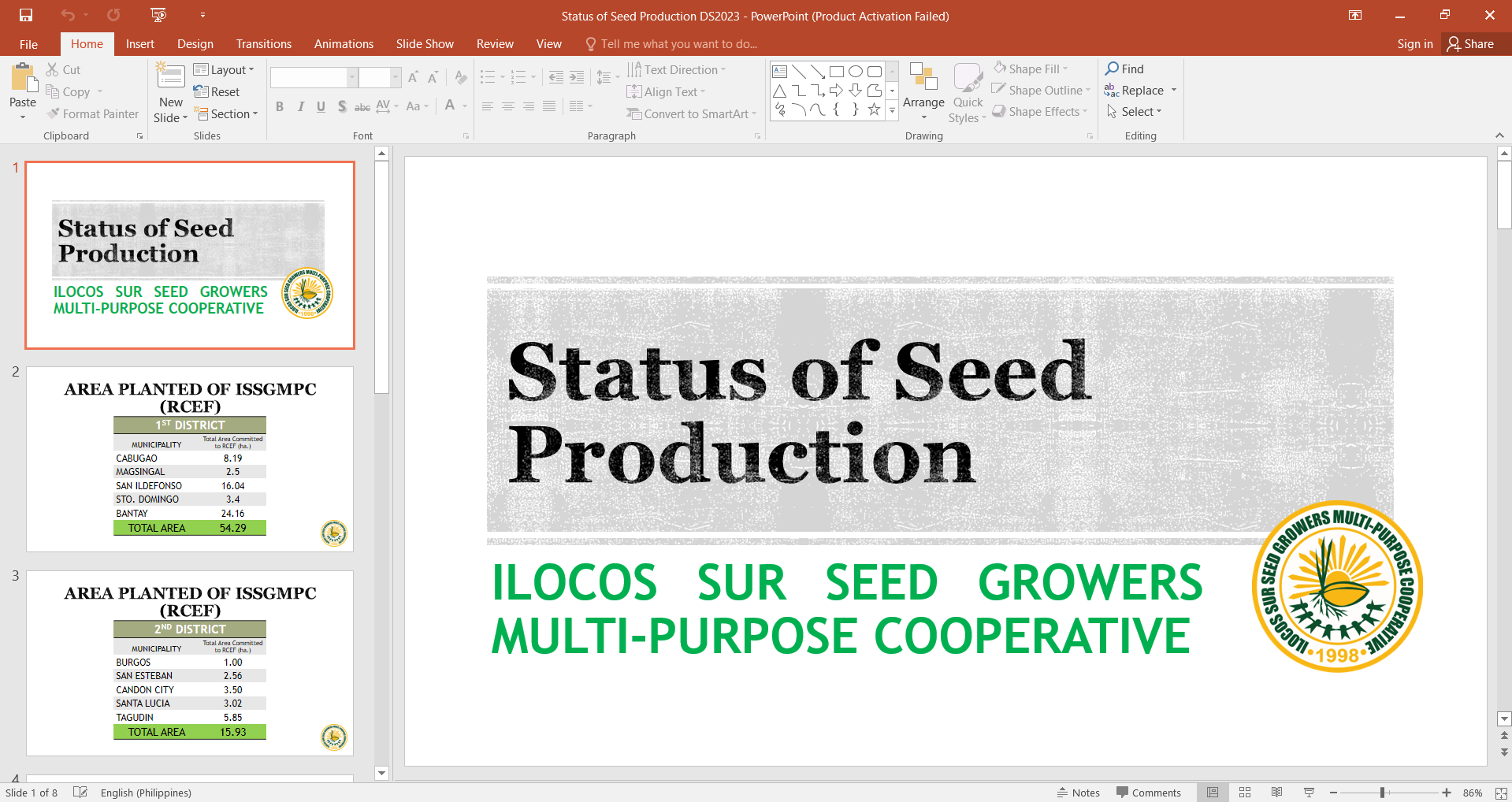Toggle left text alignment
Image resolution: width=1512 pixels, height=802 pixels.
pyautogui.click(x=488, y=106)
